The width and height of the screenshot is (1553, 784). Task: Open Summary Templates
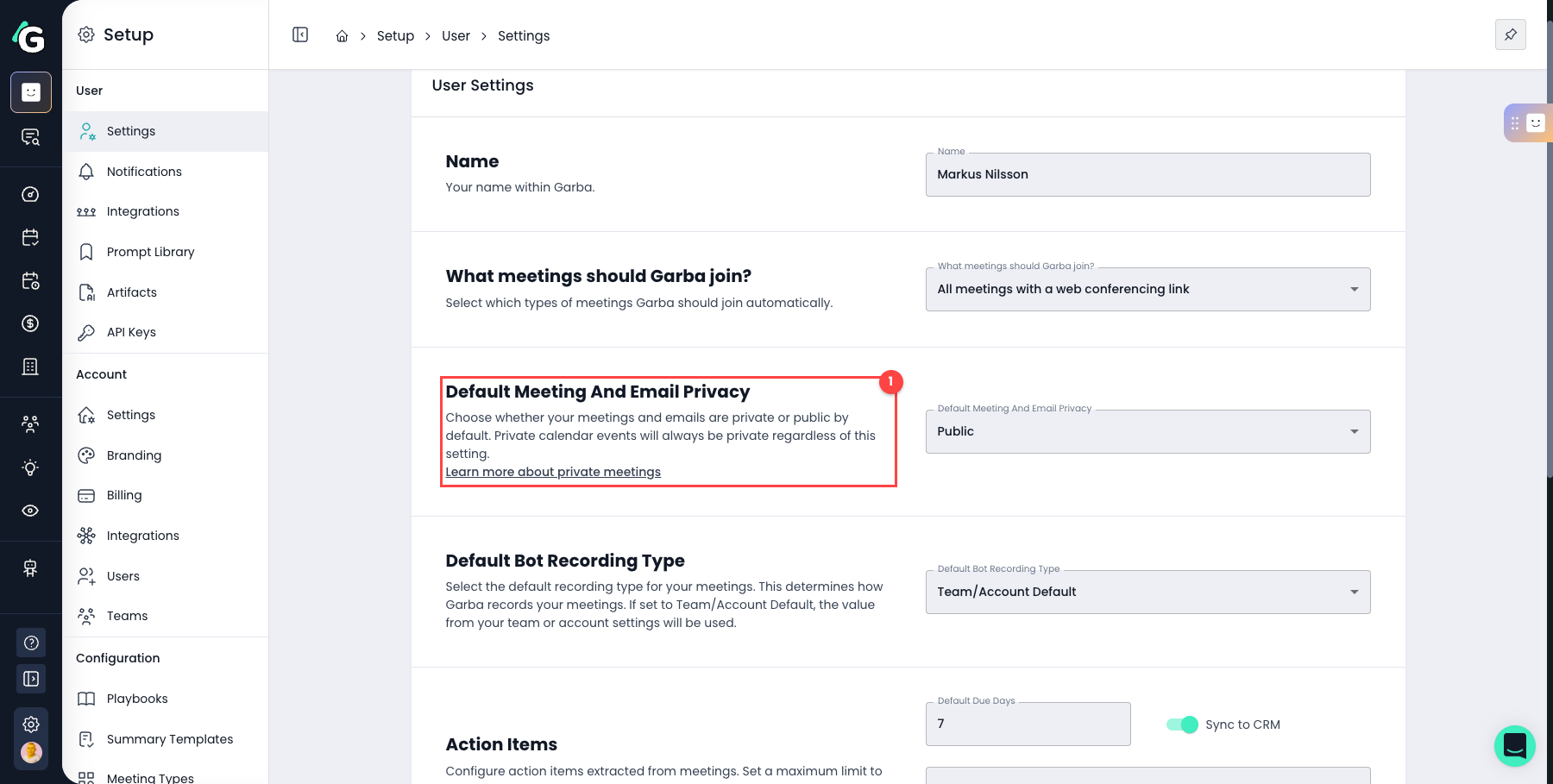click(166, 739)
